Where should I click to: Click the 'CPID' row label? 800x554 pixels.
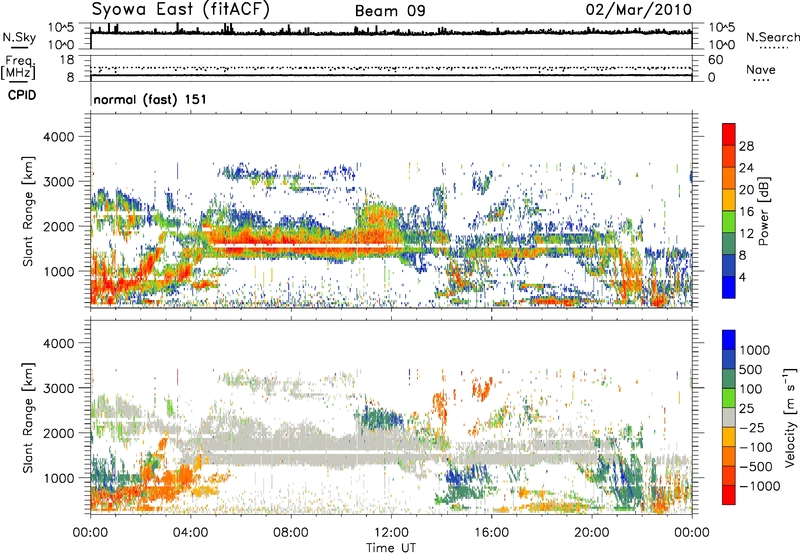22,95
